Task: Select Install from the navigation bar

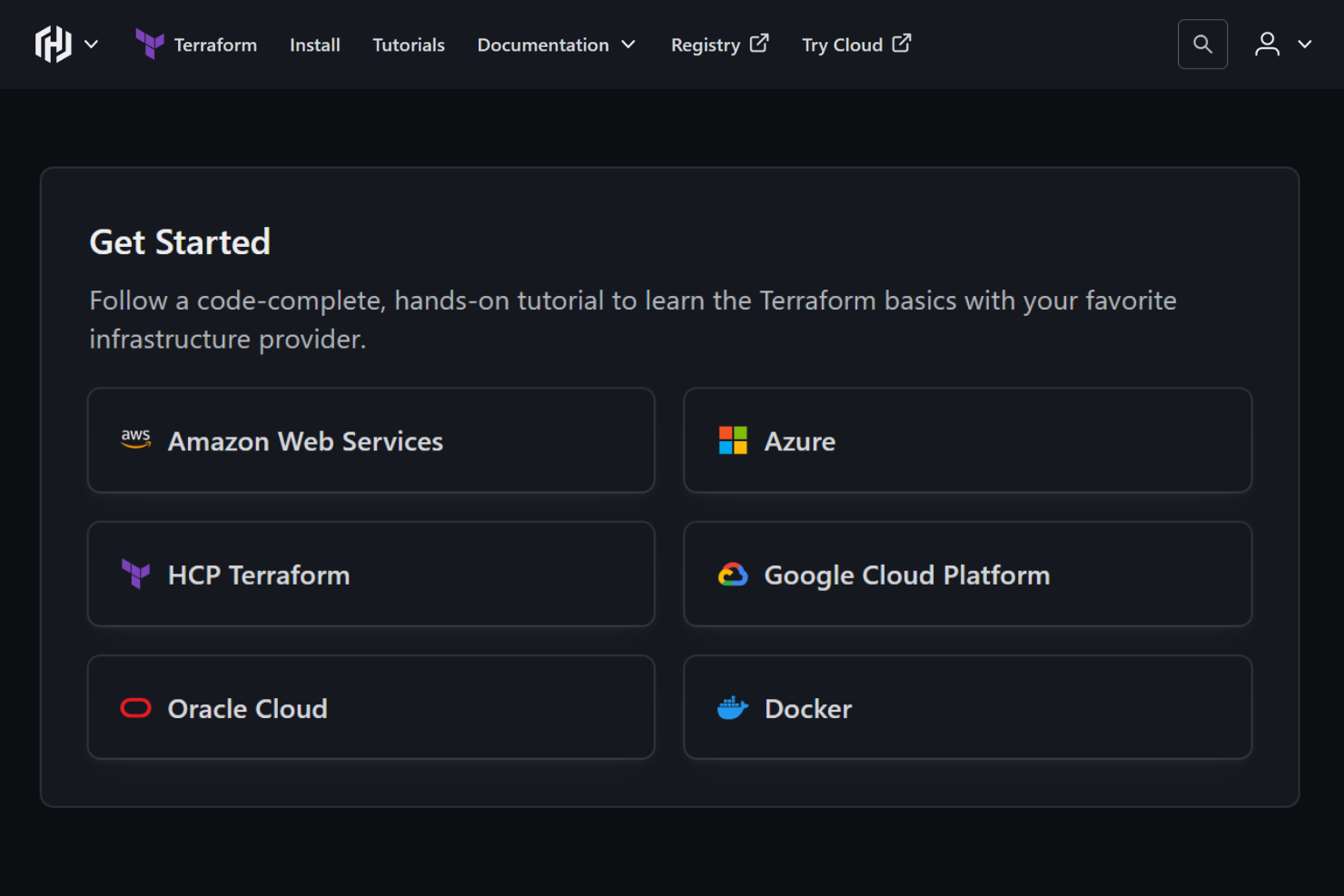Action: click(x=314, y=44)
